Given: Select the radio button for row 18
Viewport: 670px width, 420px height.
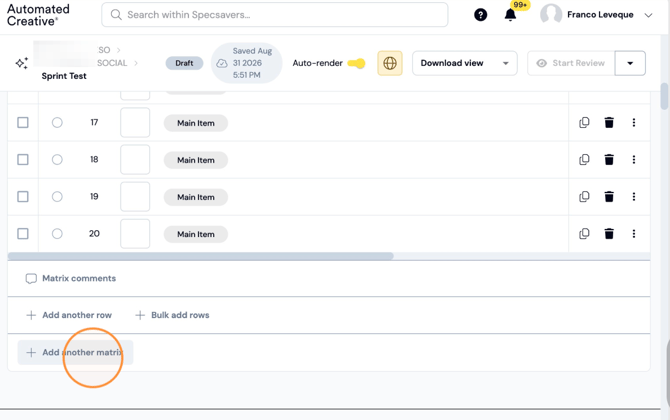Looking at the screenshot, I should point(57,160).
